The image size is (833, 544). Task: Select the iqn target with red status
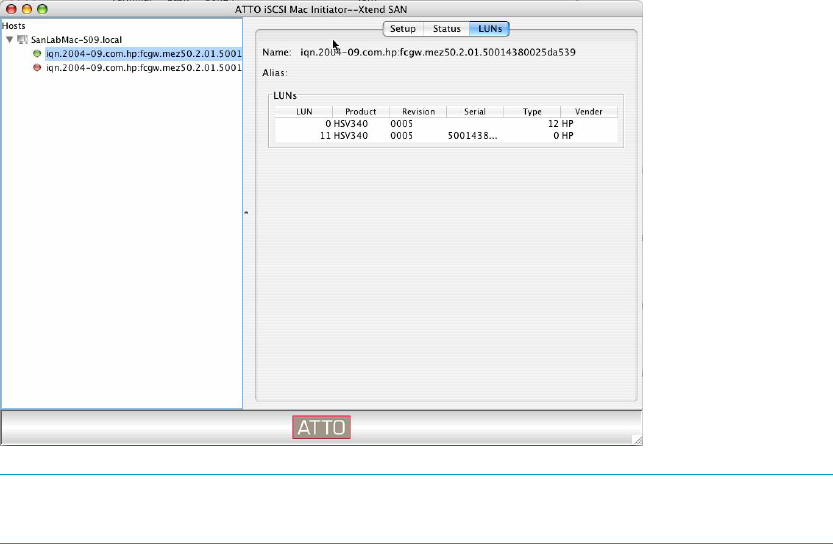click(x=143, y=67)
